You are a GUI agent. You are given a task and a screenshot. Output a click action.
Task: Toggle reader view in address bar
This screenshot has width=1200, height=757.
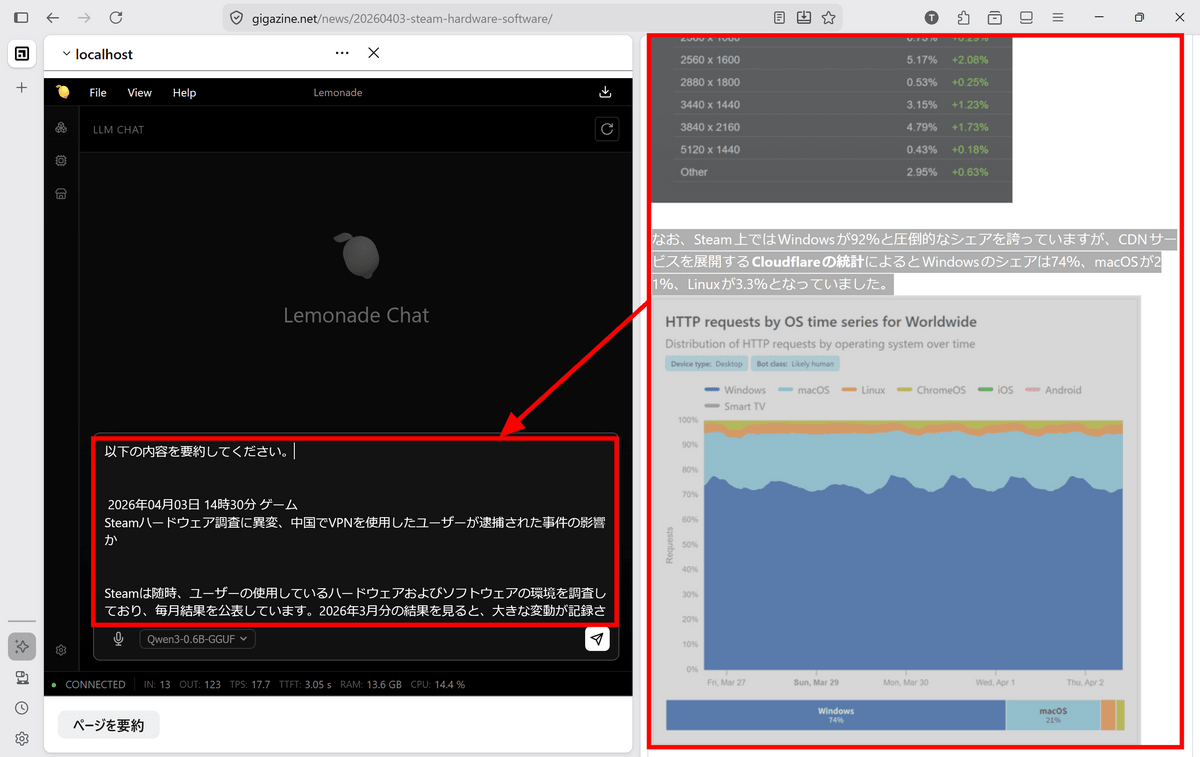click(780, 18)
